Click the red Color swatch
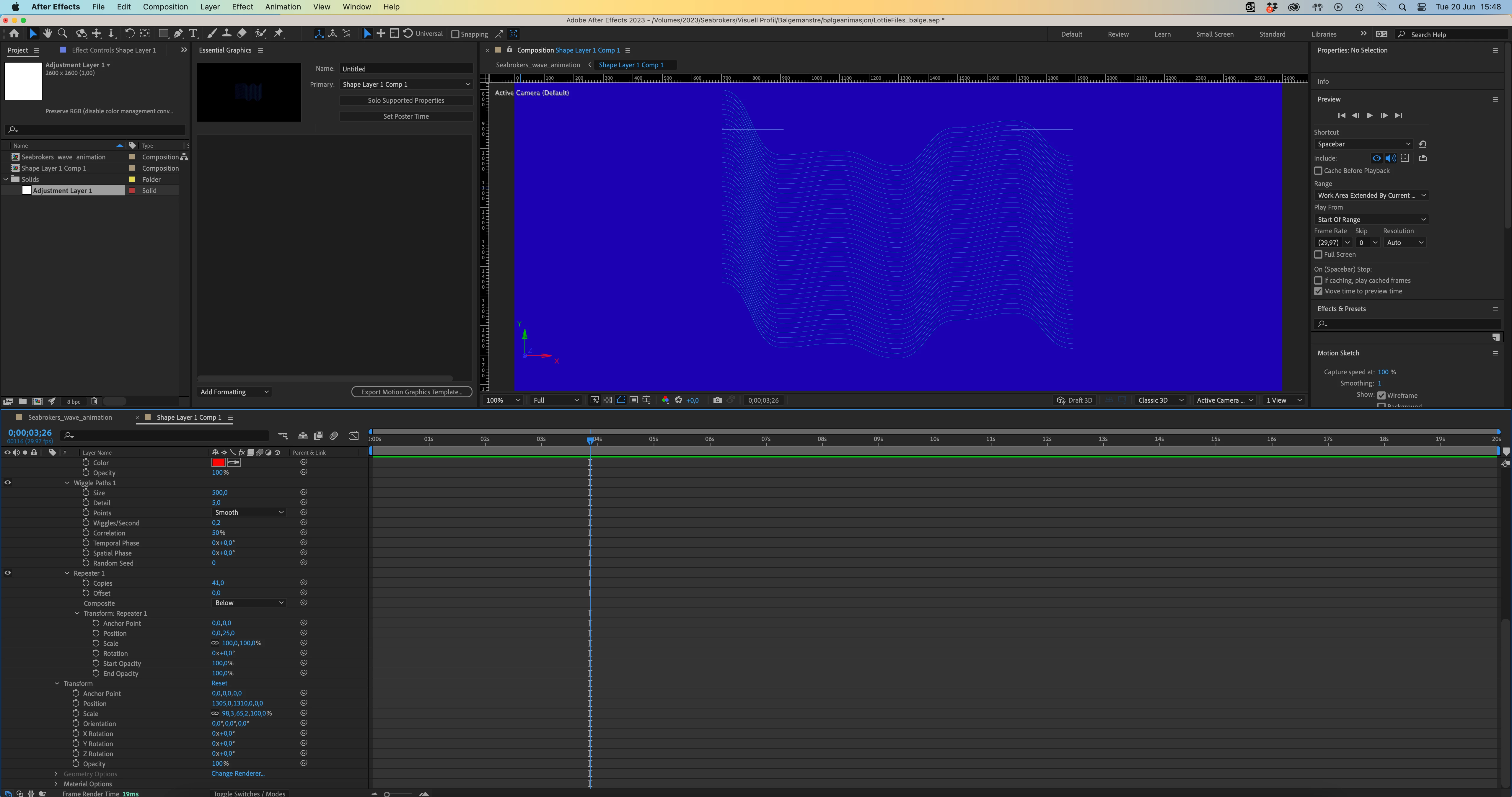 tap(218, 463)
